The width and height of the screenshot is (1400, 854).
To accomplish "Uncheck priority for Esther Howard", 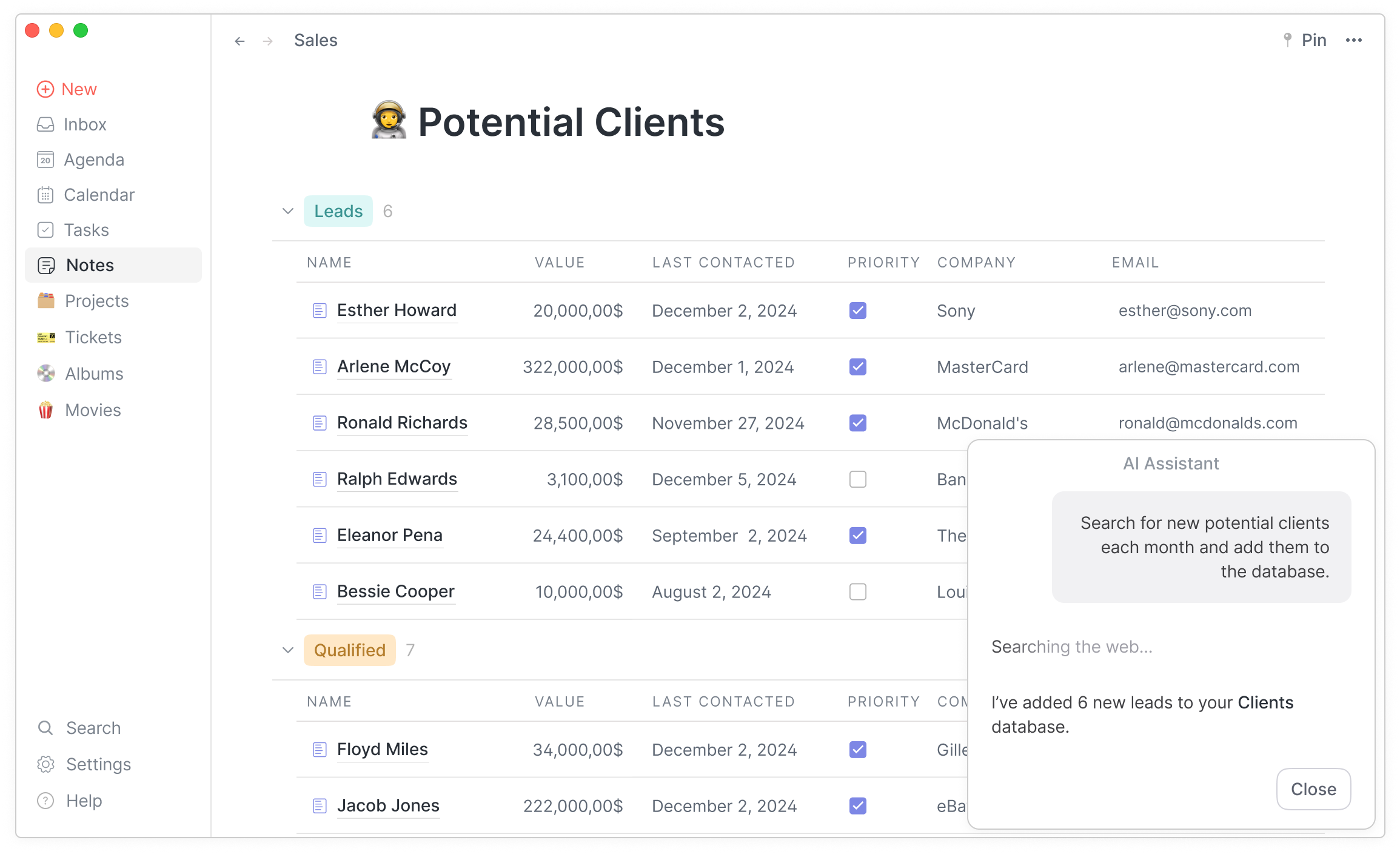I will pos(857,311).
